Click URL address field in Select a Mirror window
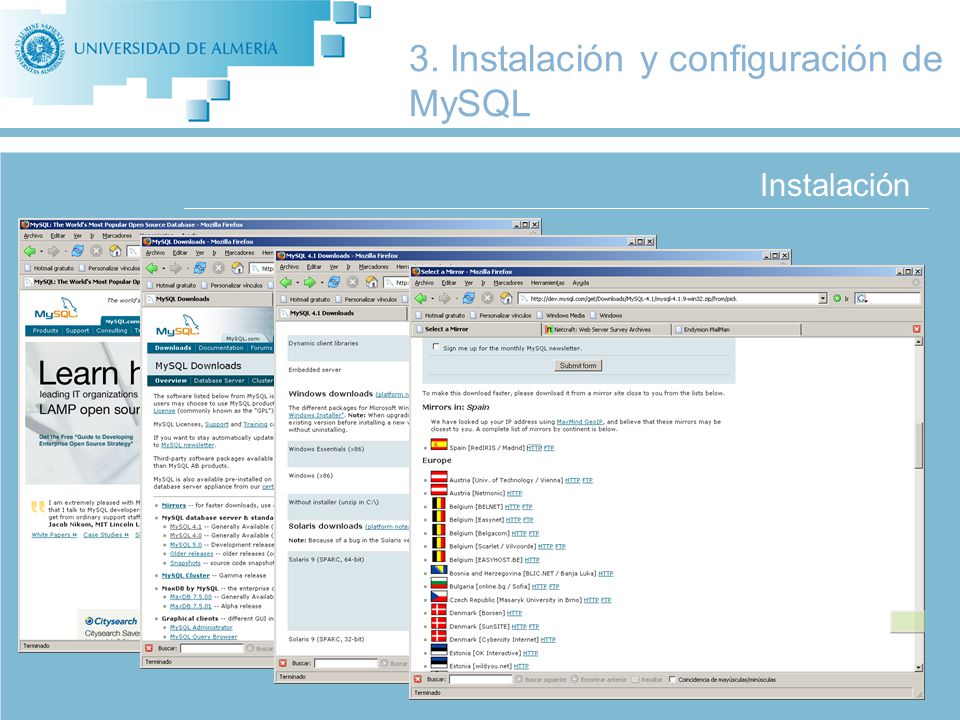This screenshot has height=720, width=960. point(673,299)
